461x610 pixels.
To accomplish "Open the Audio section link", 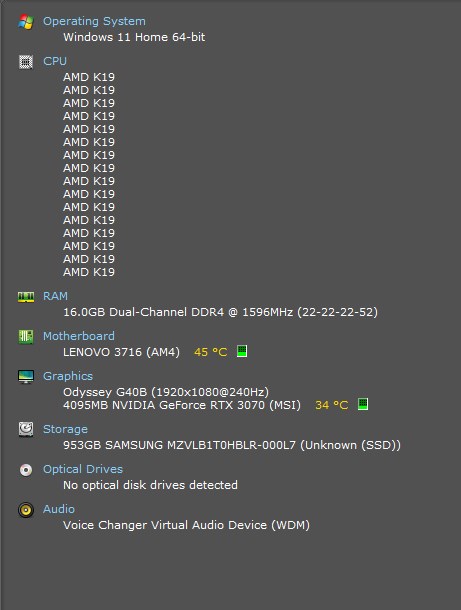I will pos(59,509).
